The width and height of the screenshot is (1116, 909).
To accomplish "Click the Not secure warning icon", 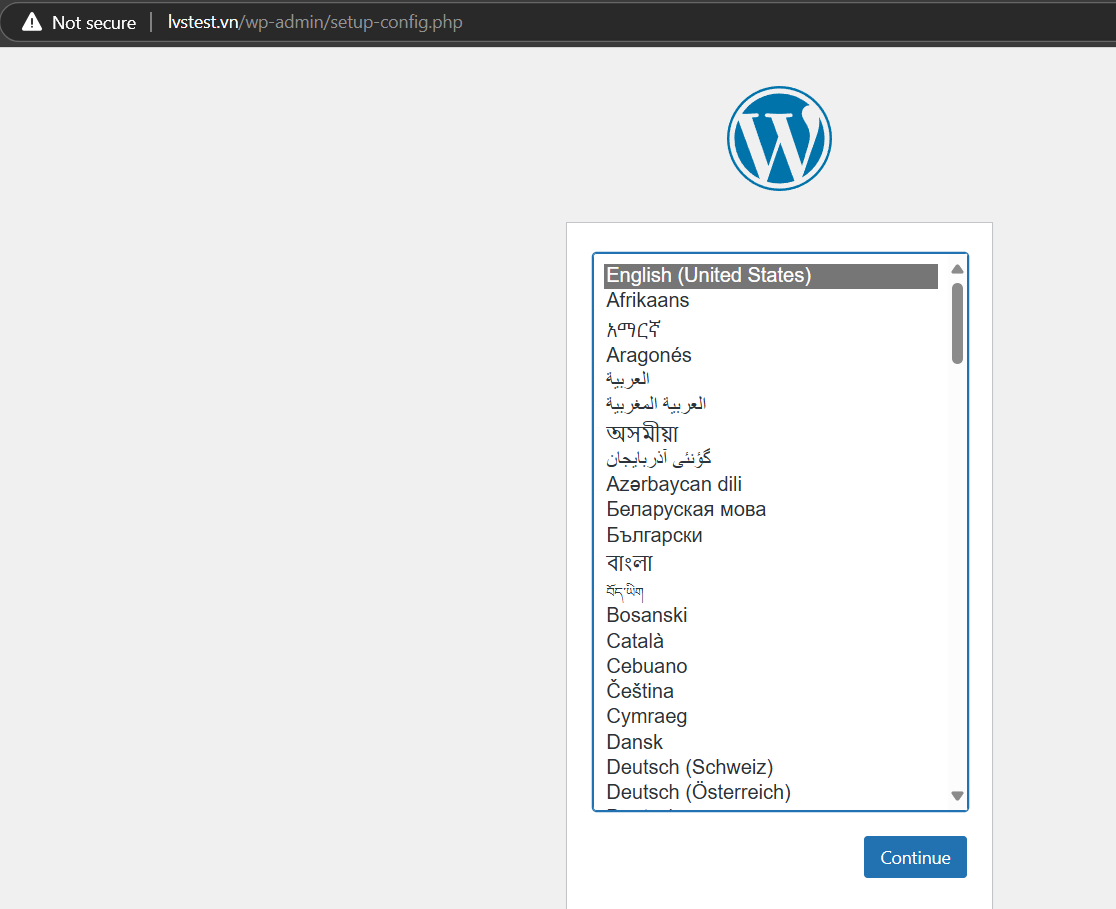I will [x=32, y=22].
